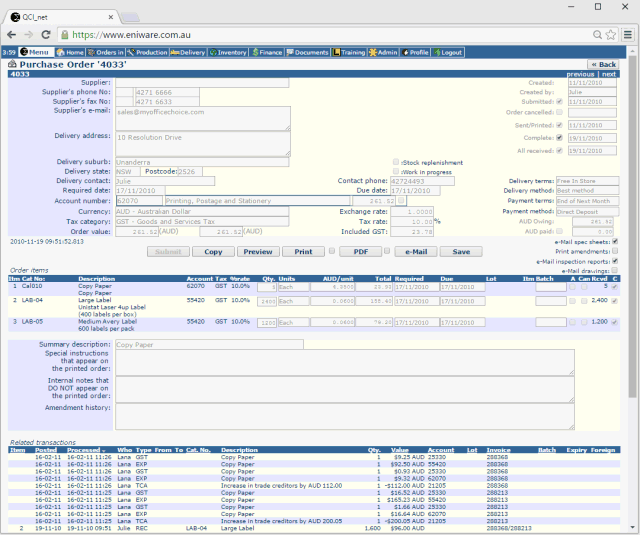Open the Inventory menu
The height and width of the screenshot is (535, 640).
tap(228, 52)
